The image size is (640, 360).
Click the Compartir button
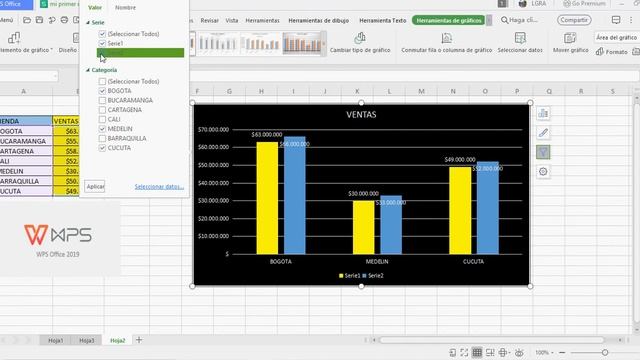[x=574, y=20]
